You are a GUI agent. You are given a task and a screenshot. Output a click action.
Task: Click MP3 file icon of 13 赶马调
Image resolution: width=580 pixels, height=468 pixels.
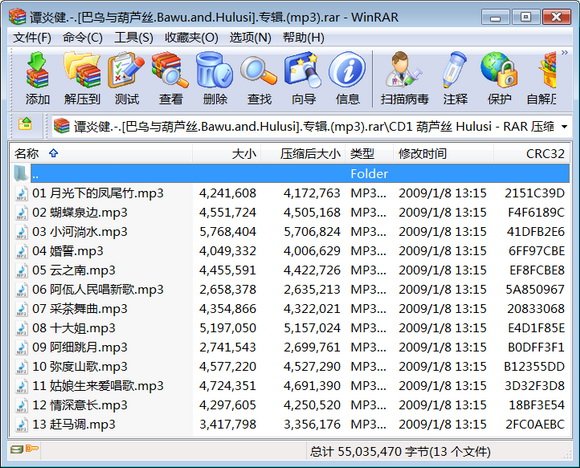pos(21,424)
